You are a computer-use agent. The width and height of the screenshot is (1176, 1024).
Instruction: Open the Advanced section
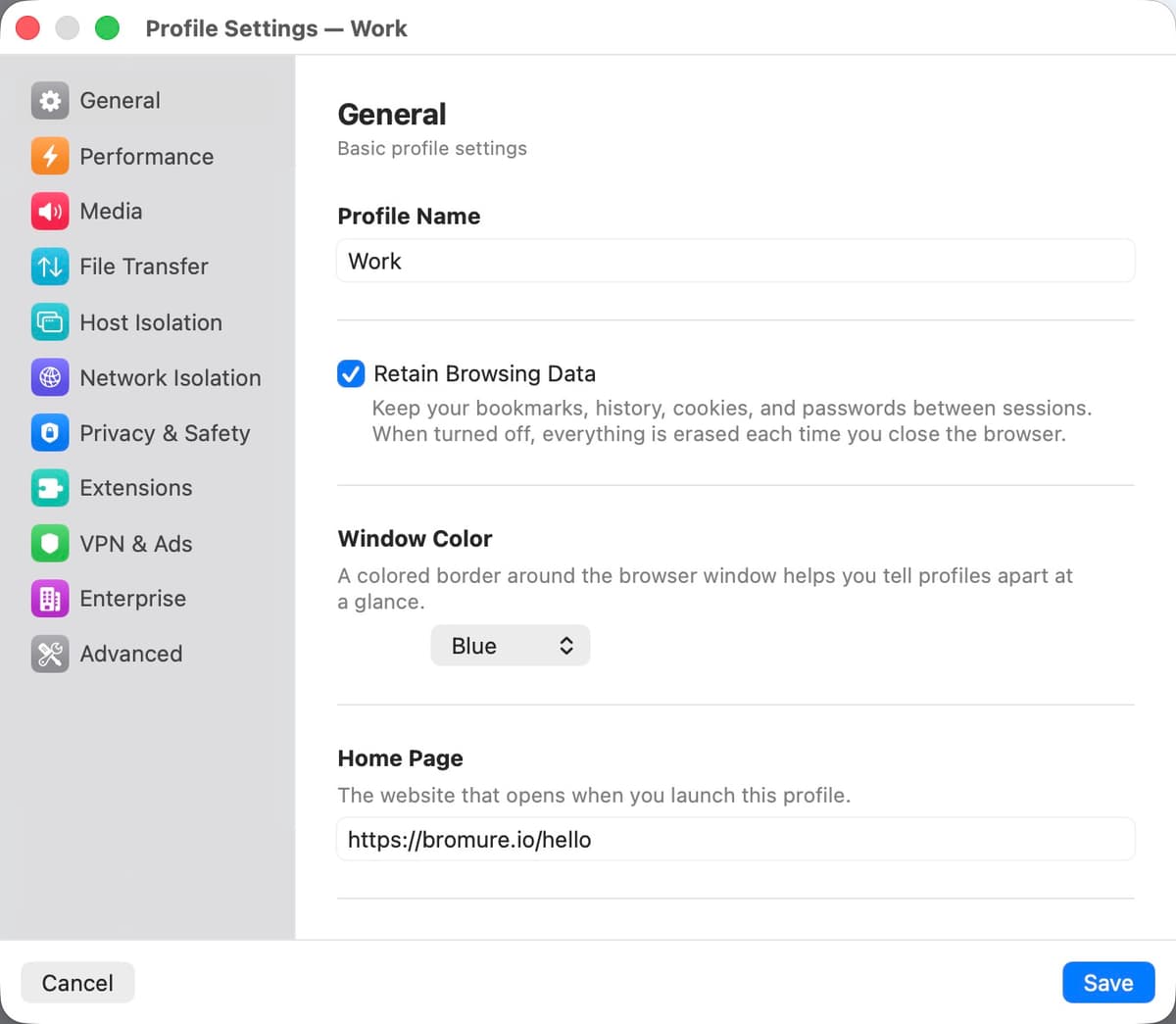click(x=147, y=654)
